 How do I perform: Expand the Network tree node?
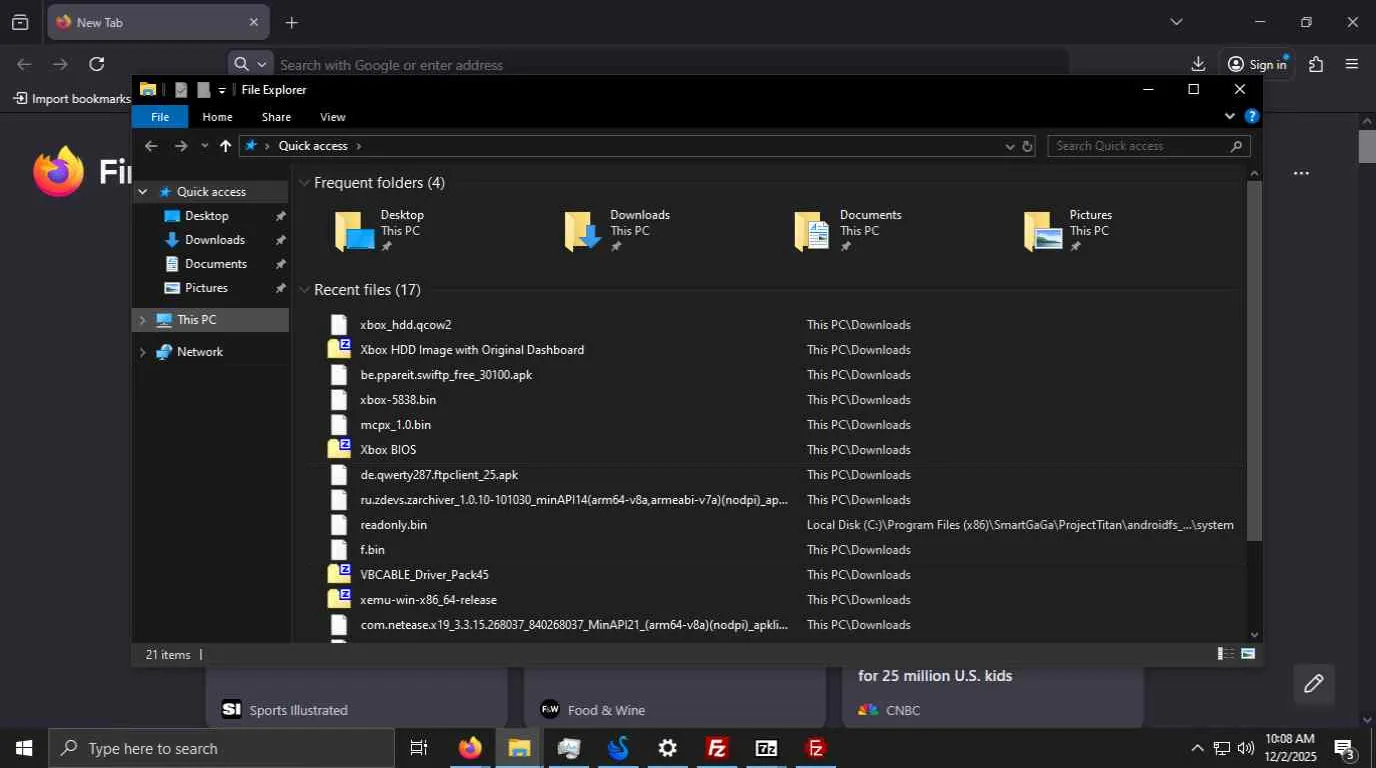143,352
